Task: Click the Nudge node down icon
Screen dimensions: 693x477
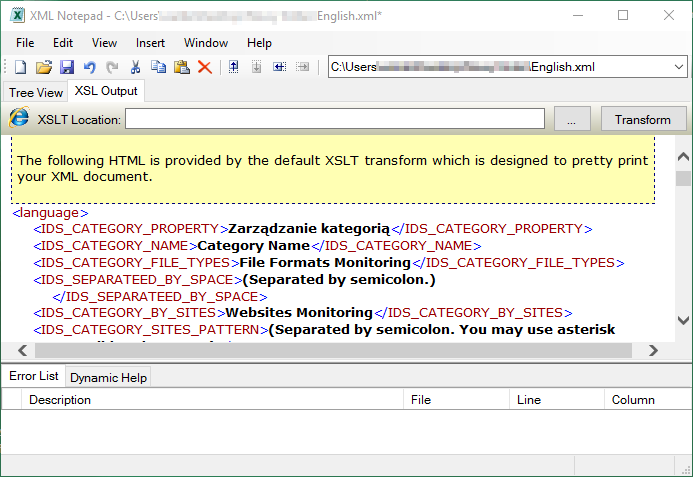Action: click(x=256, y=67)
